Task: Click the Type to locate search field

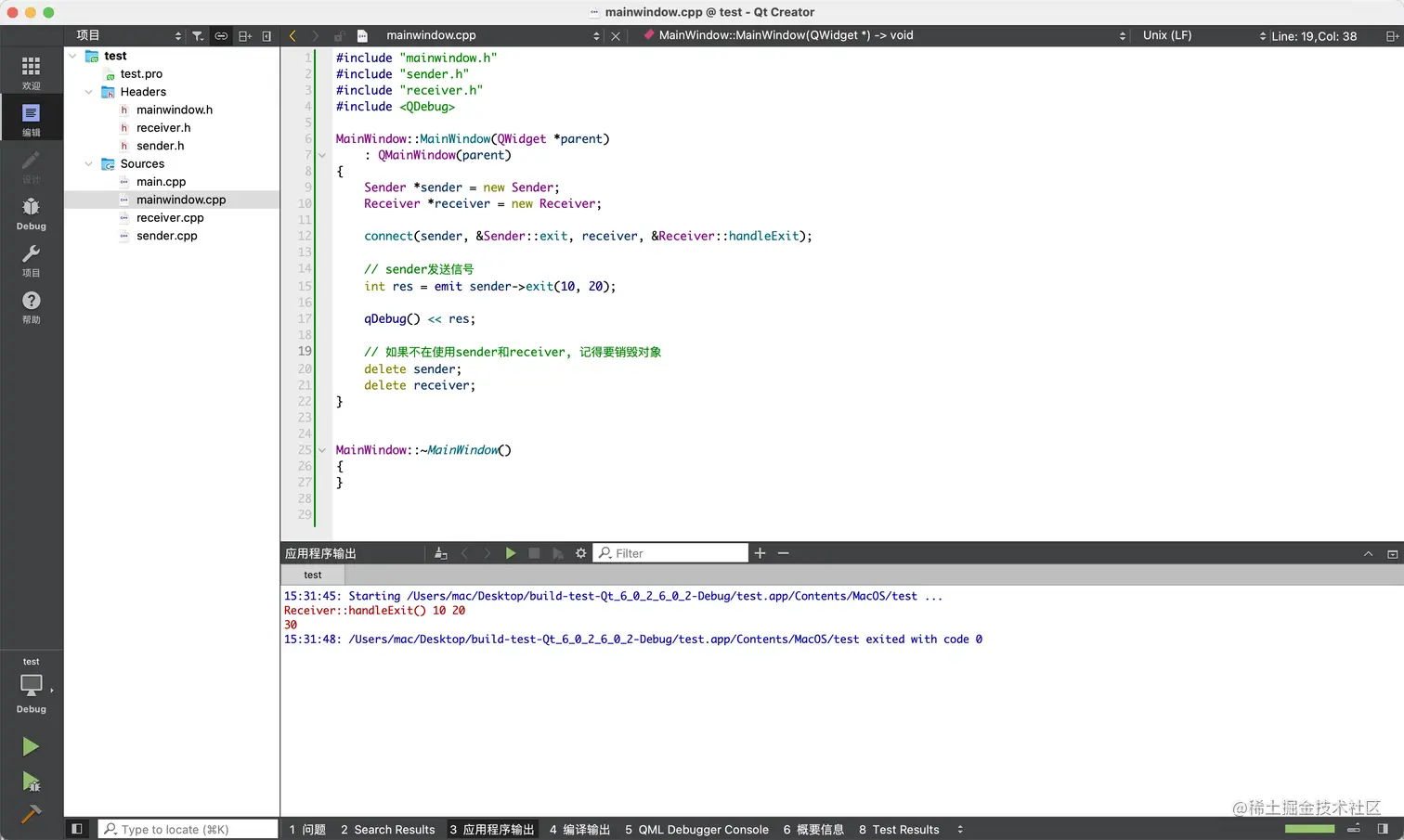Action: 188,829
